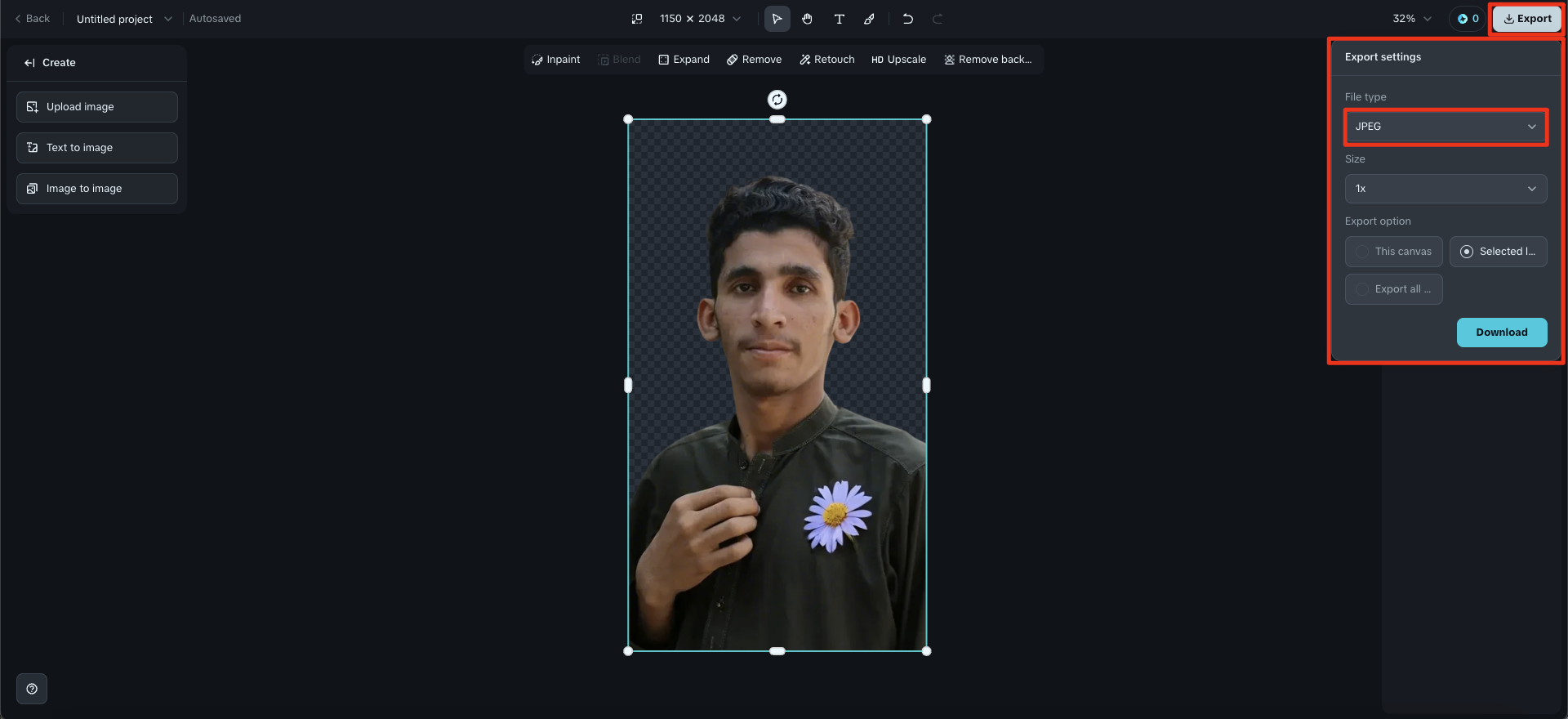Viewport: 1568px width, 719px height.
Task: Click the Export button
Action: (x=1527, y=19)
